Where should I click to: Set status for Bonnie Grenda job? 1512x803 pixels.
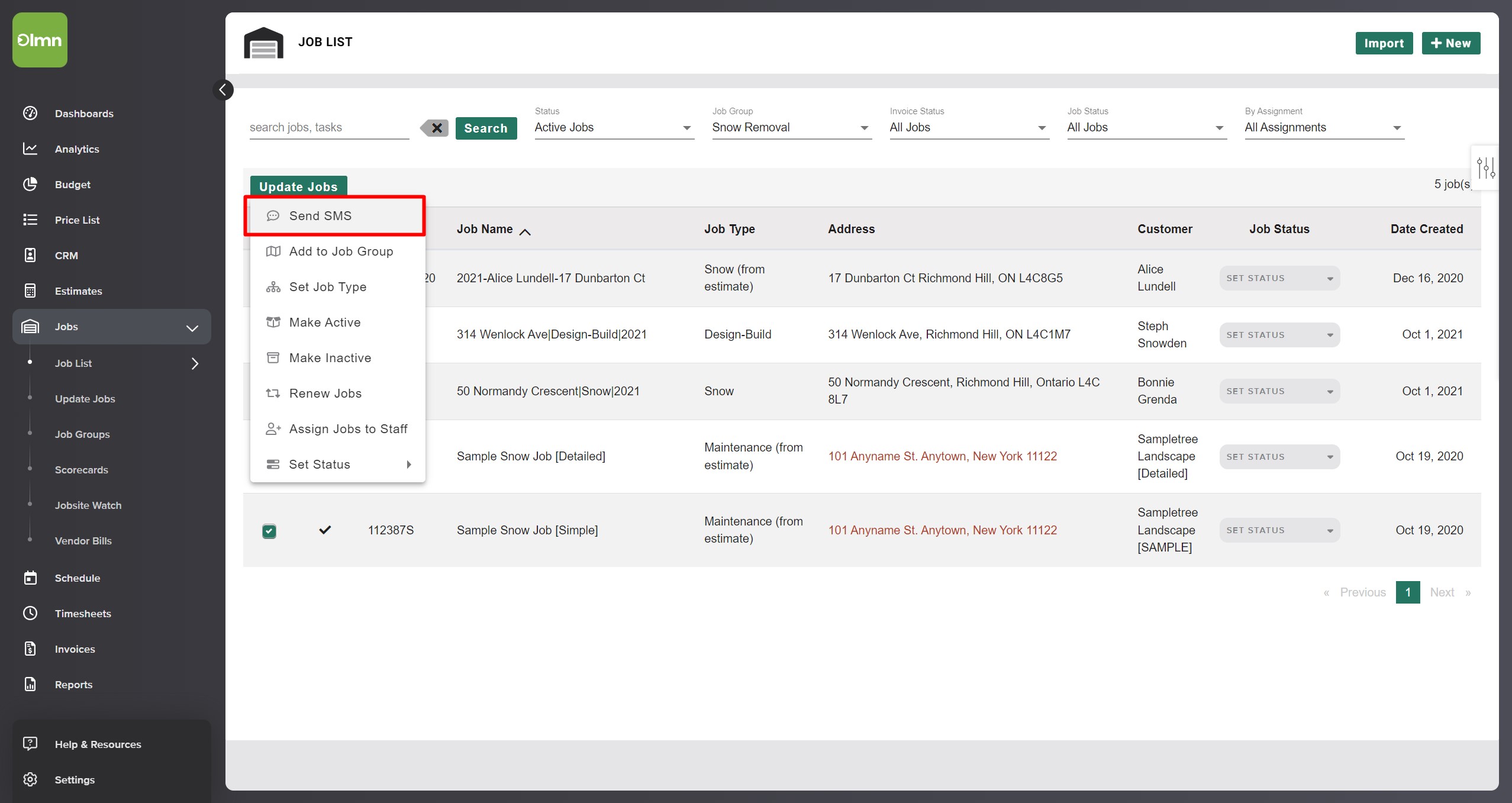click(1279, 391)
